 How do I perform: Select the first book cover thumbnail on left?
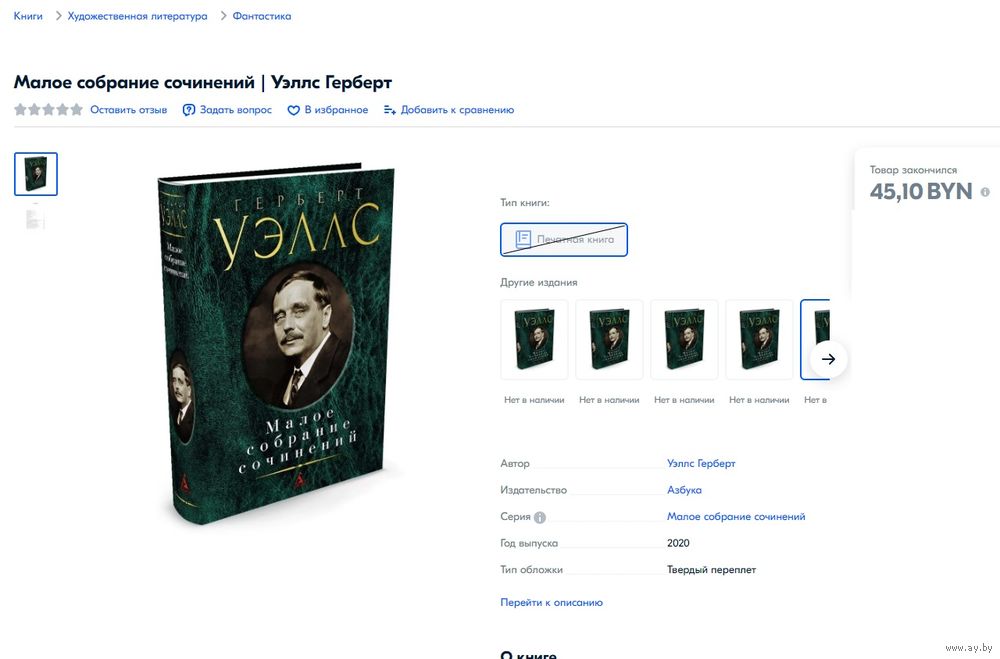click(36, 174)
